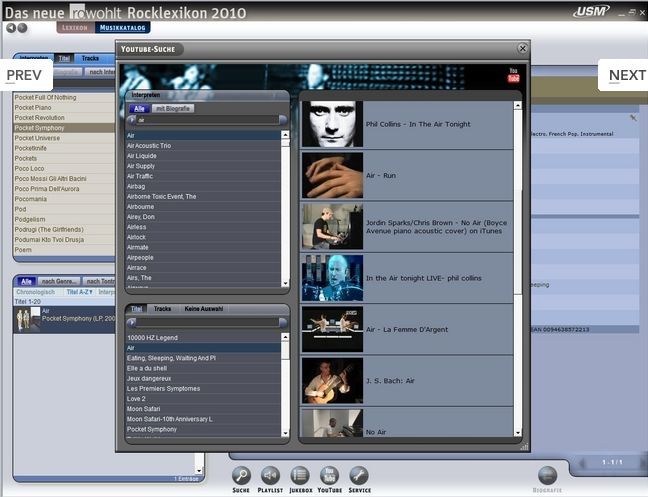Image resolution: width=648 pixels, height=497 pixels.
Task: Select 'Pocket Symphony' in dialog title list
Action: click(203, 429)
